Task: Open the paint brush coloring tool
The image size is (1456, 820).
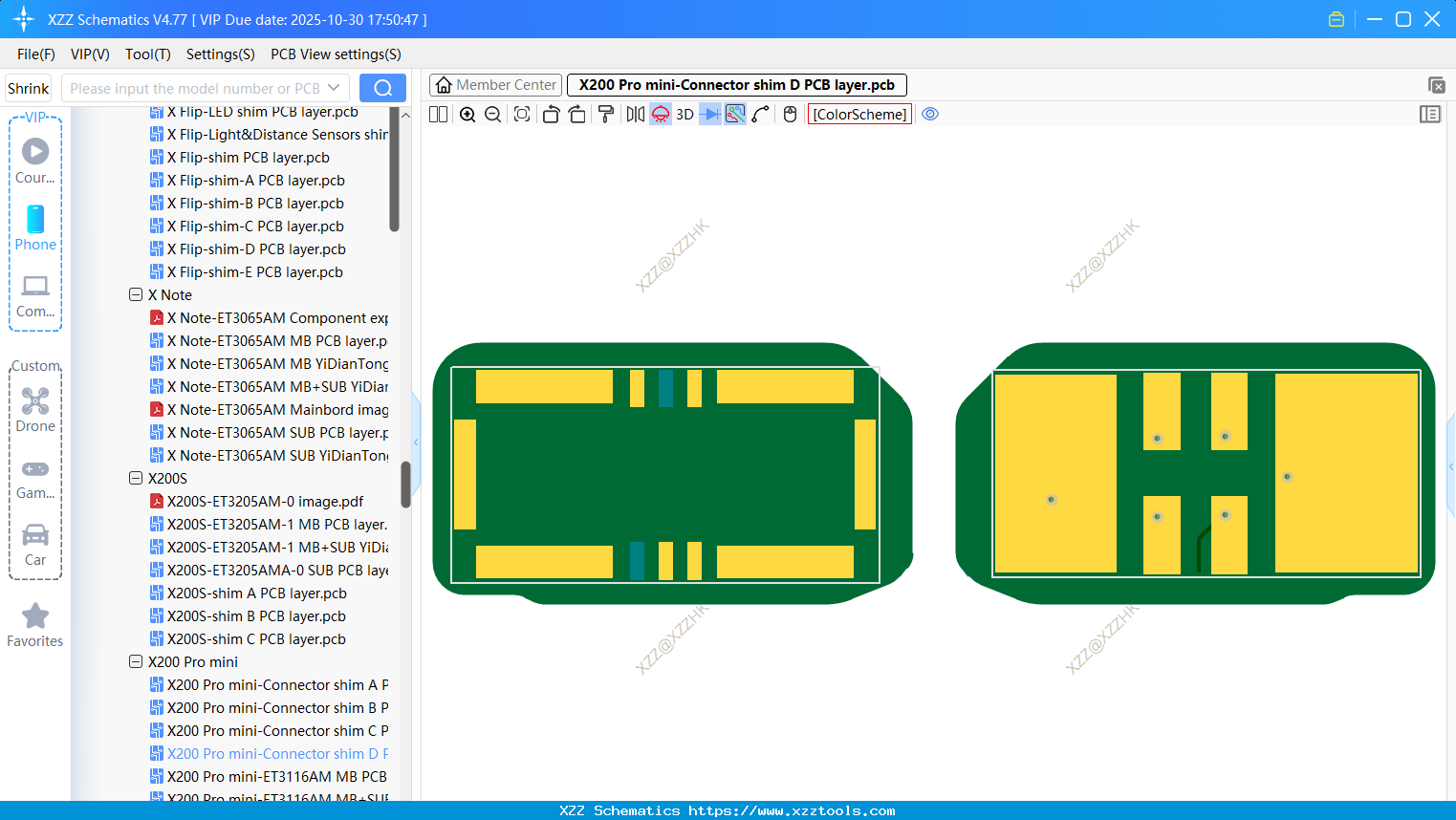Action: point(605,114)
